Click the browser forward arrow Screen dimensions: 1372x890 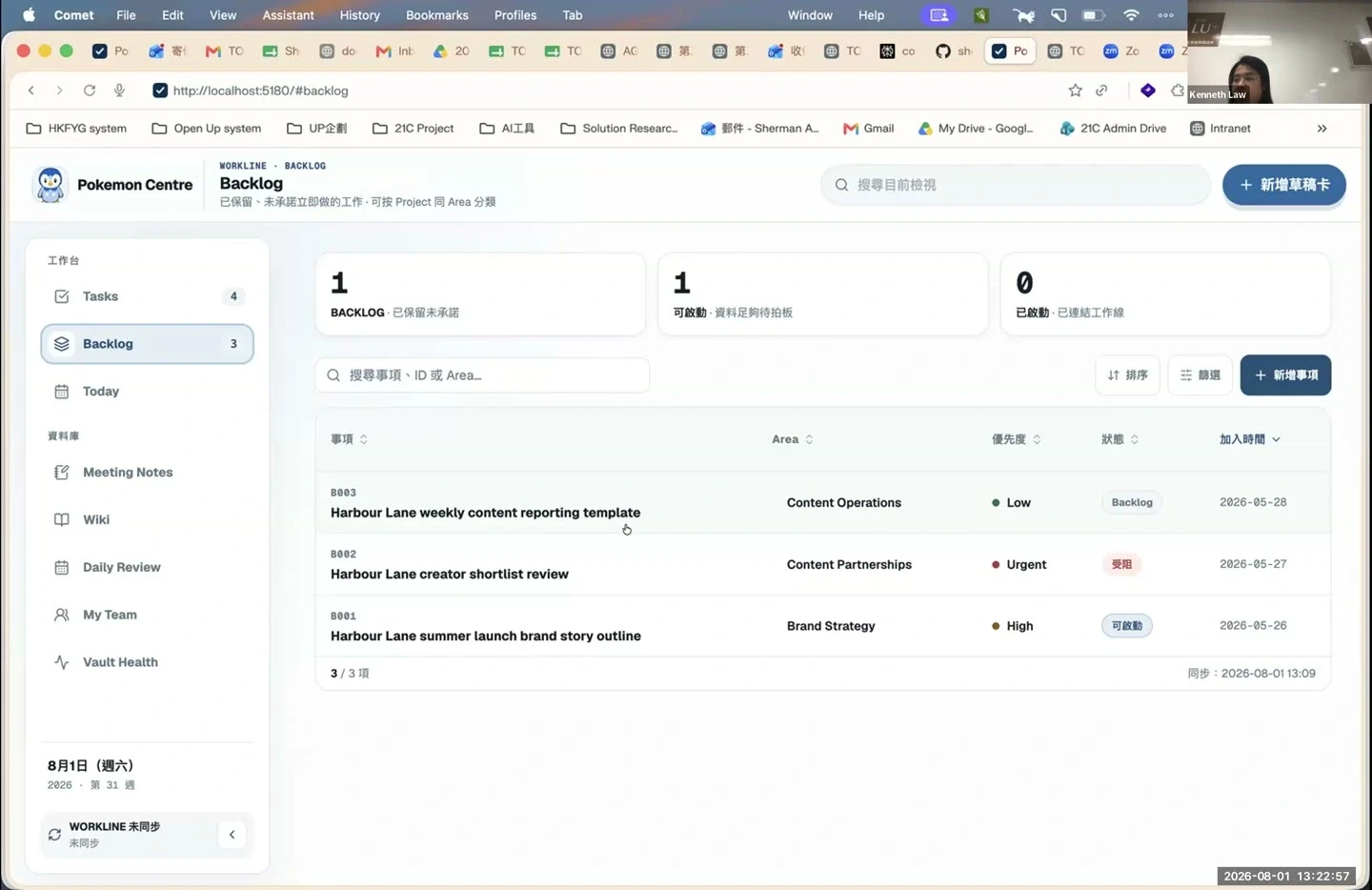(59, 91)
